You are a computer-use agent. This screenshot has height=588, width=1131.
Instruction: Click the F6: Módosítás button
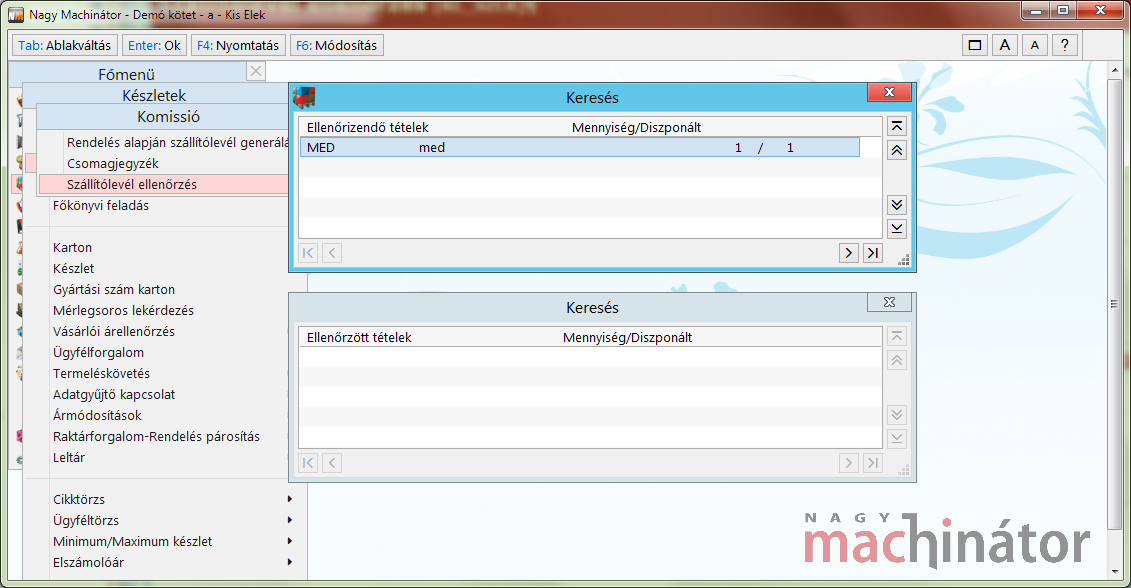tap(337, 45)
